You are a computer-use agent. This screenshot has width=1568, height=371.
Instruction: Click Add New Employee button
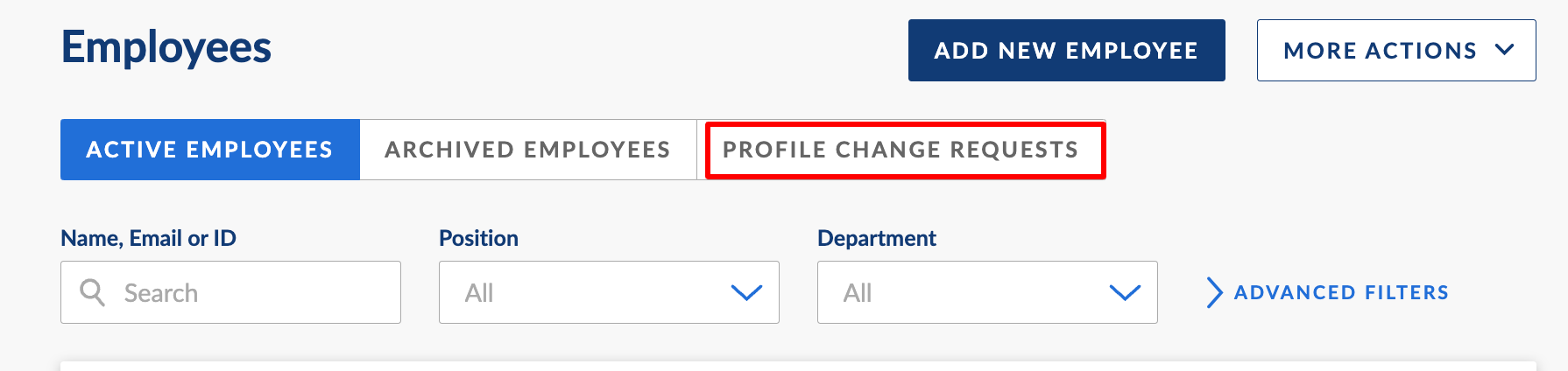point(1067,51)
